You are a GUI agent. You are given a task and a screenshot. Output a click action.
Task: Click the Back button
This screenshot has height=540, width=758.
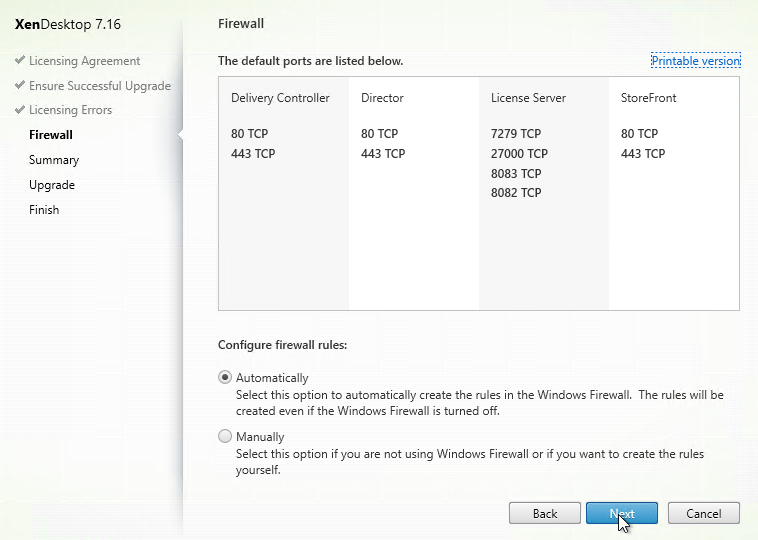545,513
